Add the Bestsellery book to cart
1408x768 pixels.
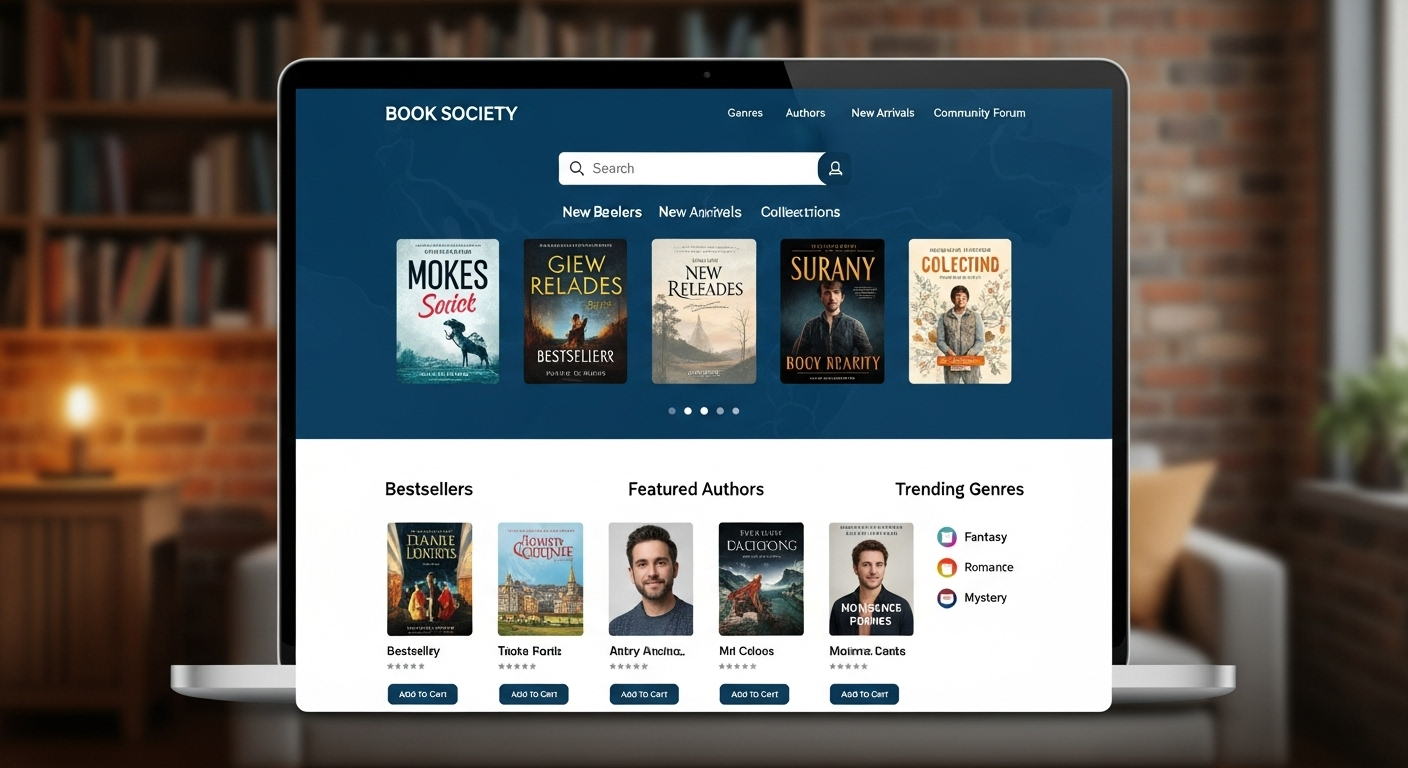coord(423,694)
